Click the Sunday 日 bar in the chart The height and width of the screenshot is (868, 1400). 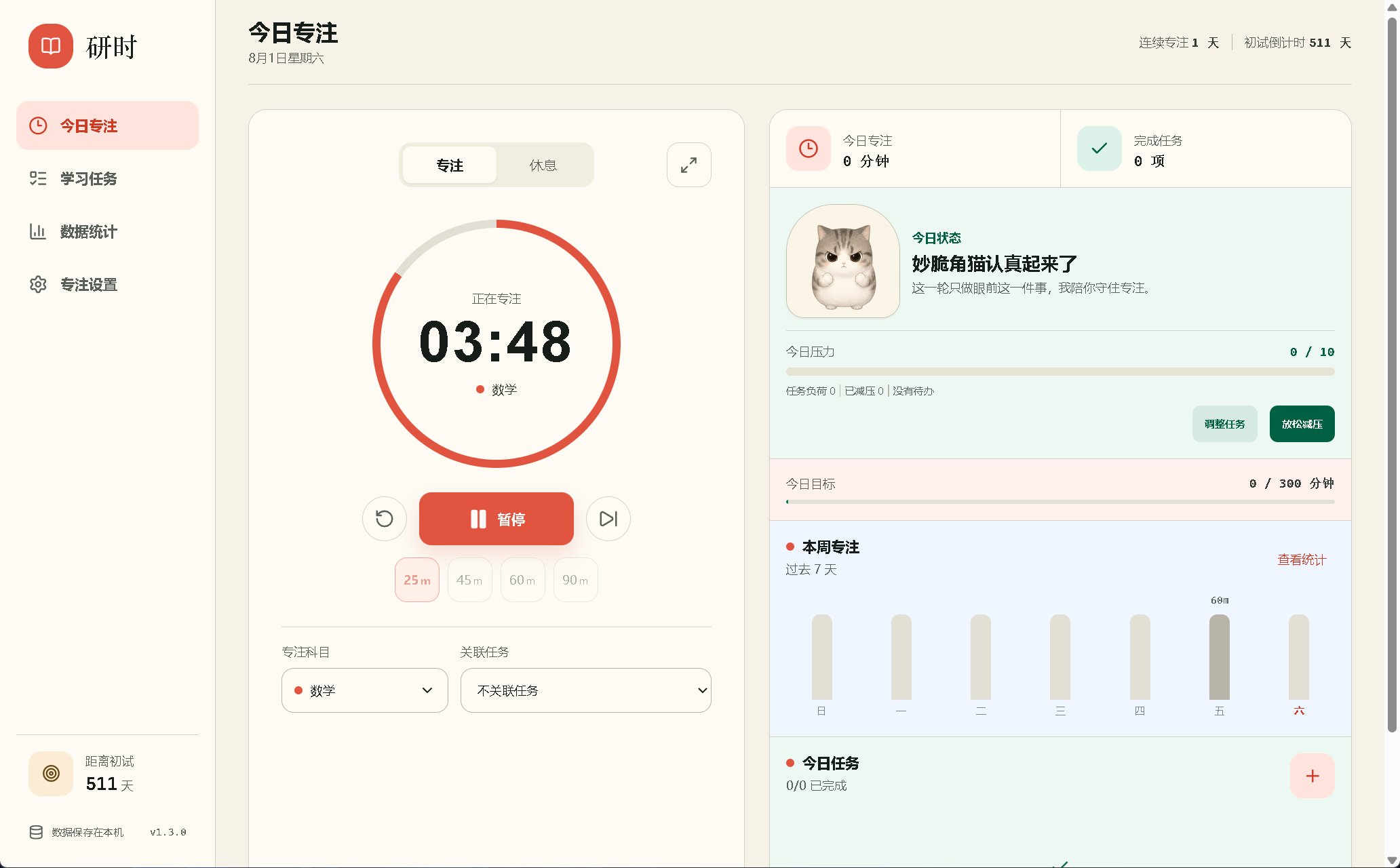(822, 657)
